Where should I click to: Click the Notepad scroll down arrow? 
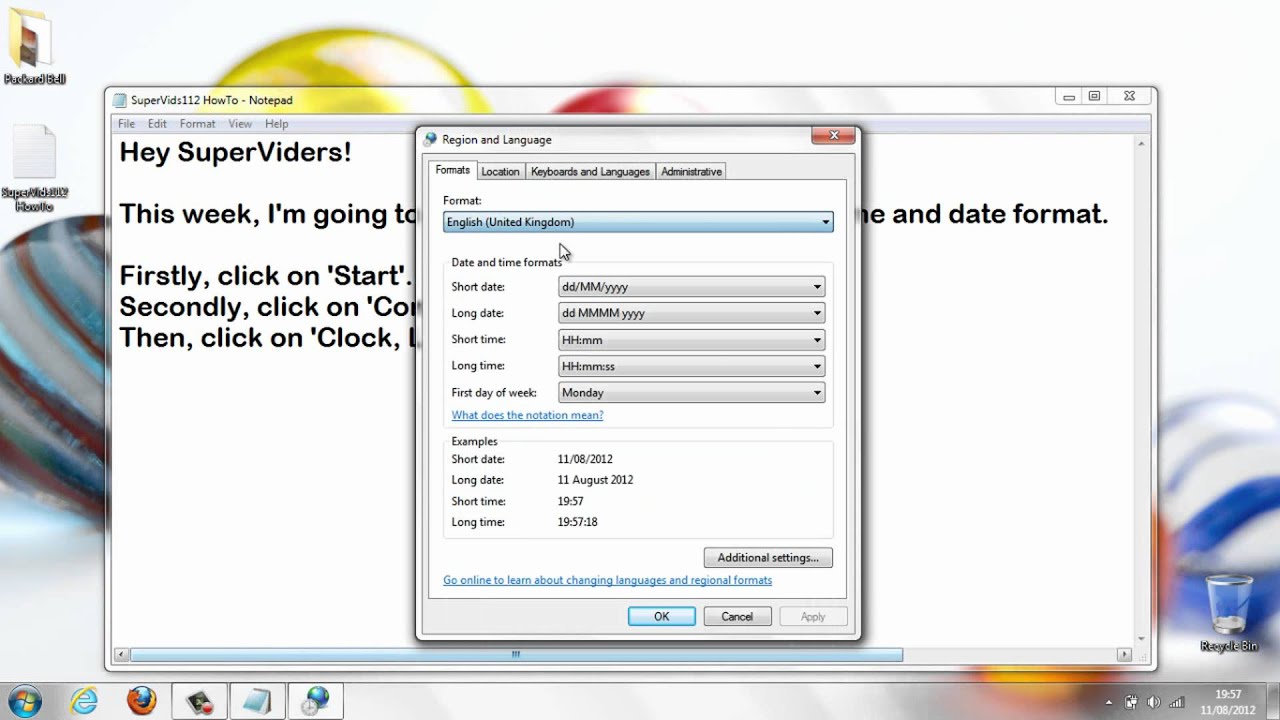tap(1141, 638)
